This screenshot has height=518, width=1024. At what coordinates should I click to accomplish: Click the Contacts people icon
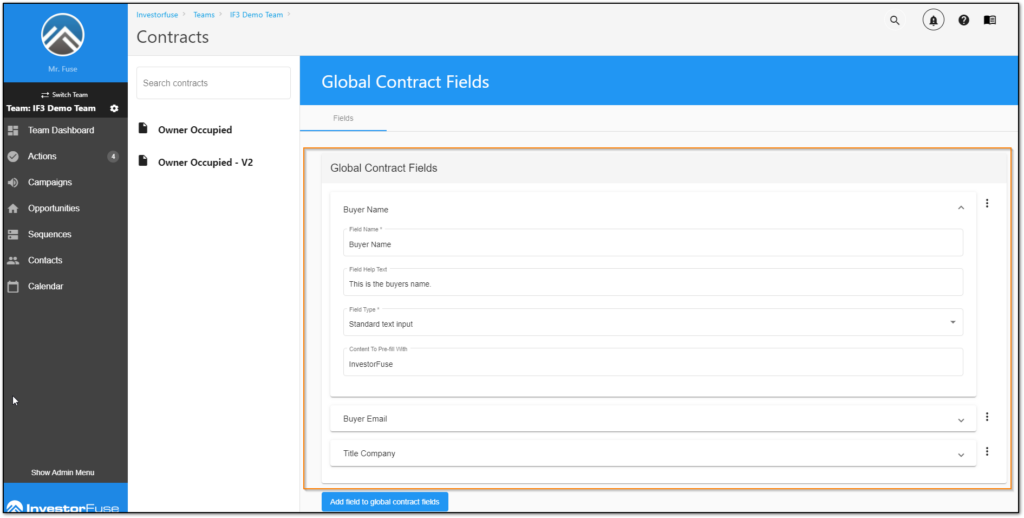click(13, 260)
